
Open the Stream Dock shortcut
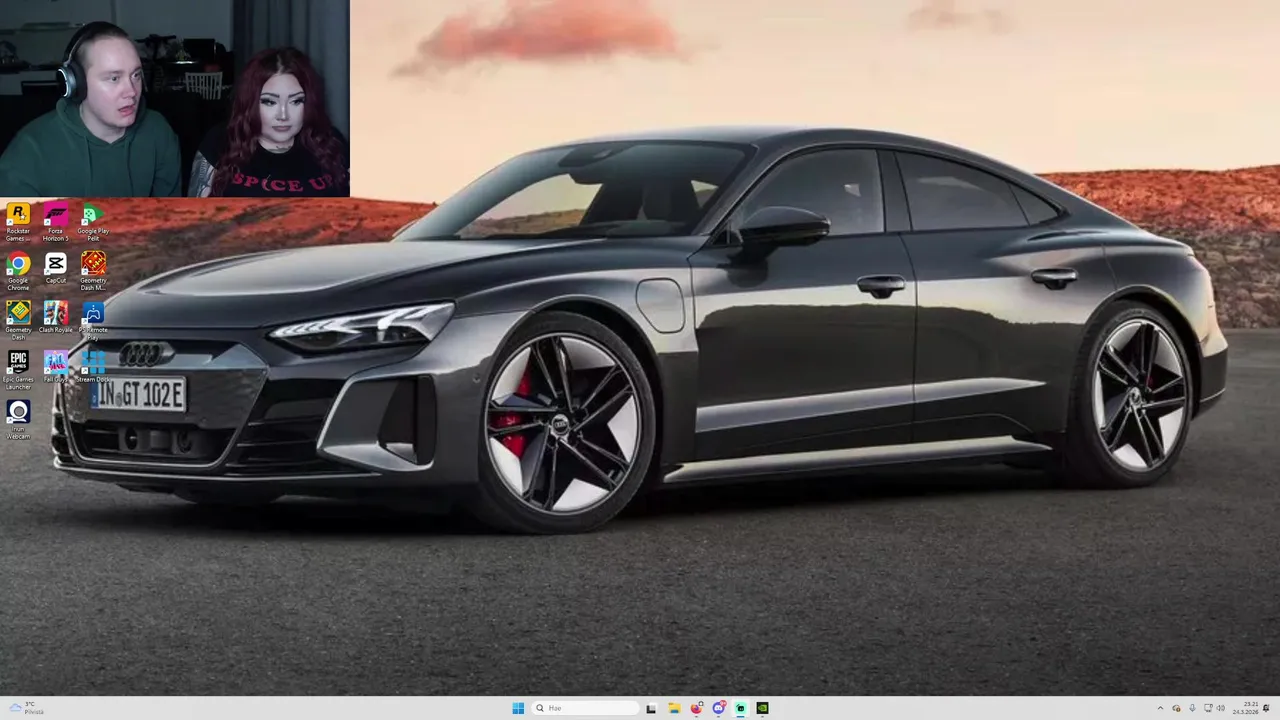(x=93, y=366)
